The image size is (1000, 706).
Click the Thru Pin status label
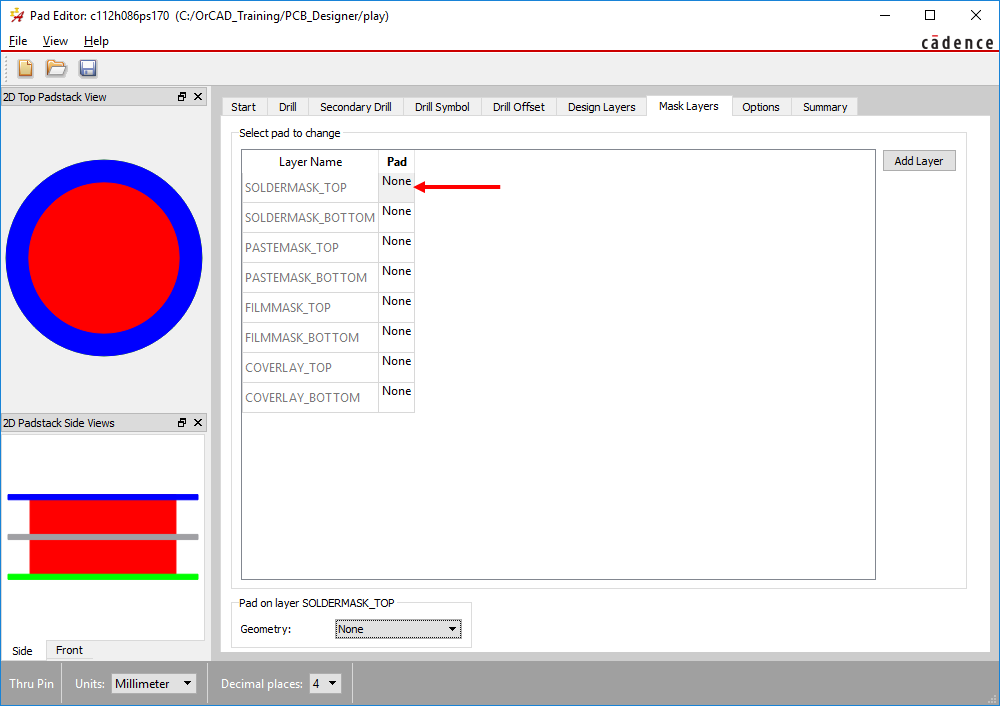coord(31,684)
